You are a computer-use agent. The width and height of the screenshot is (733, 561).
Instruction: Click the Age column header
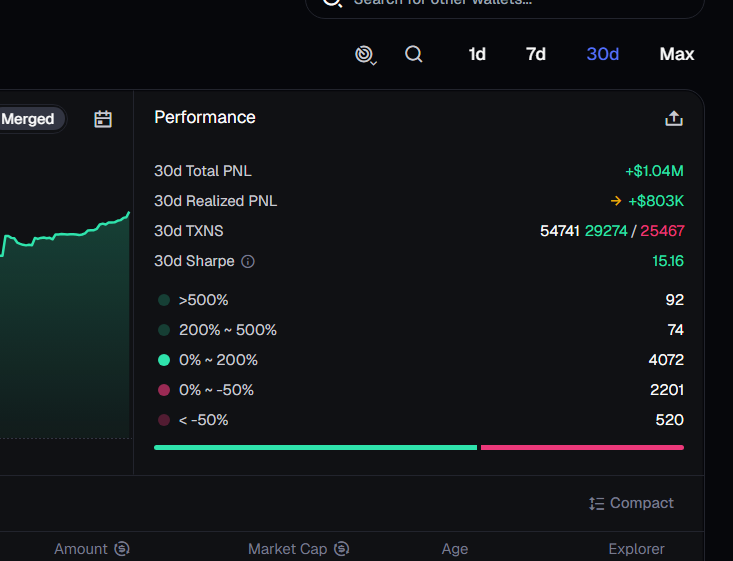(x=455, y=549)
